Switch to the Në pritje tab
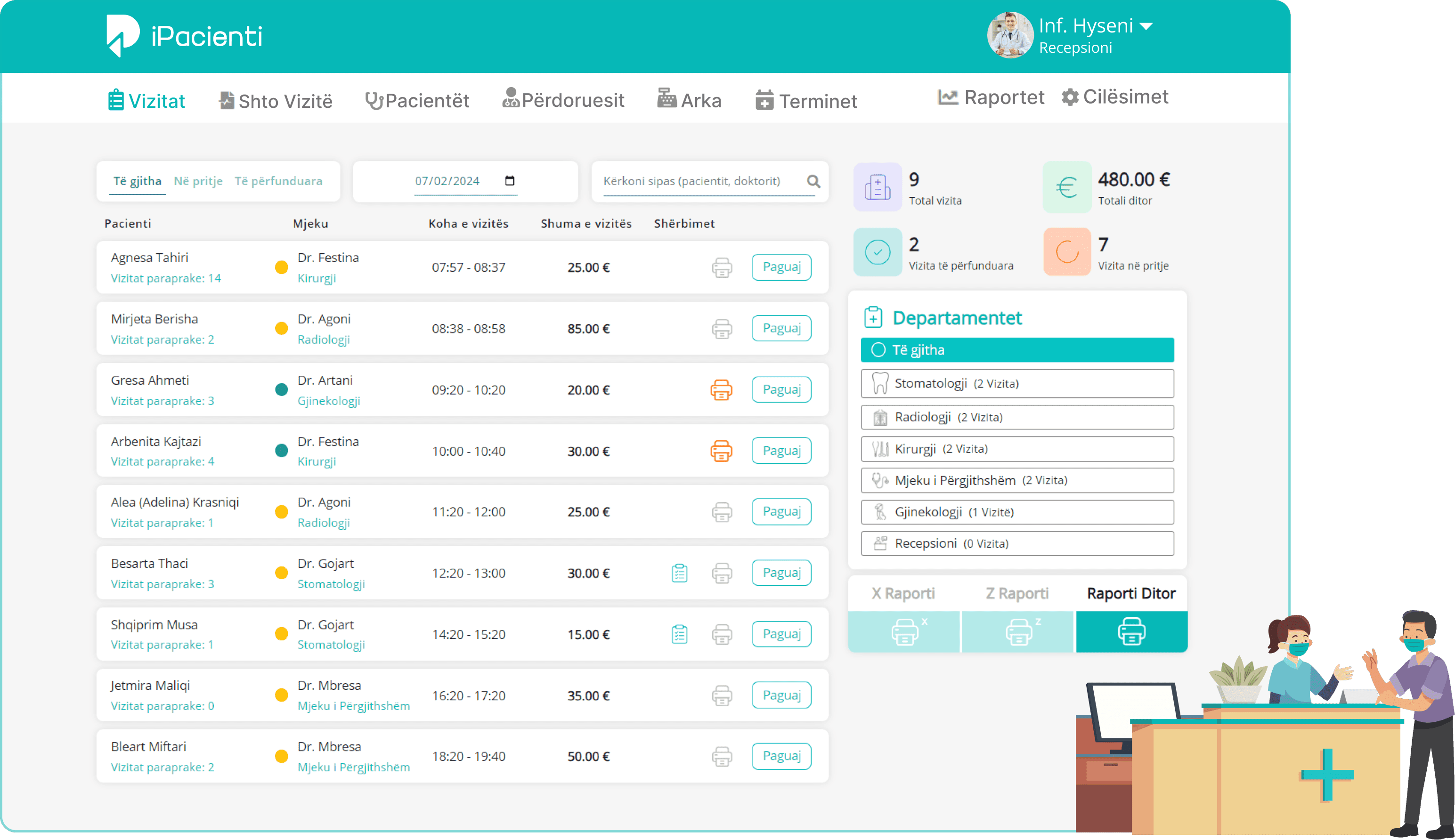This screenshot has height=840, width=1455. point(198,181)
